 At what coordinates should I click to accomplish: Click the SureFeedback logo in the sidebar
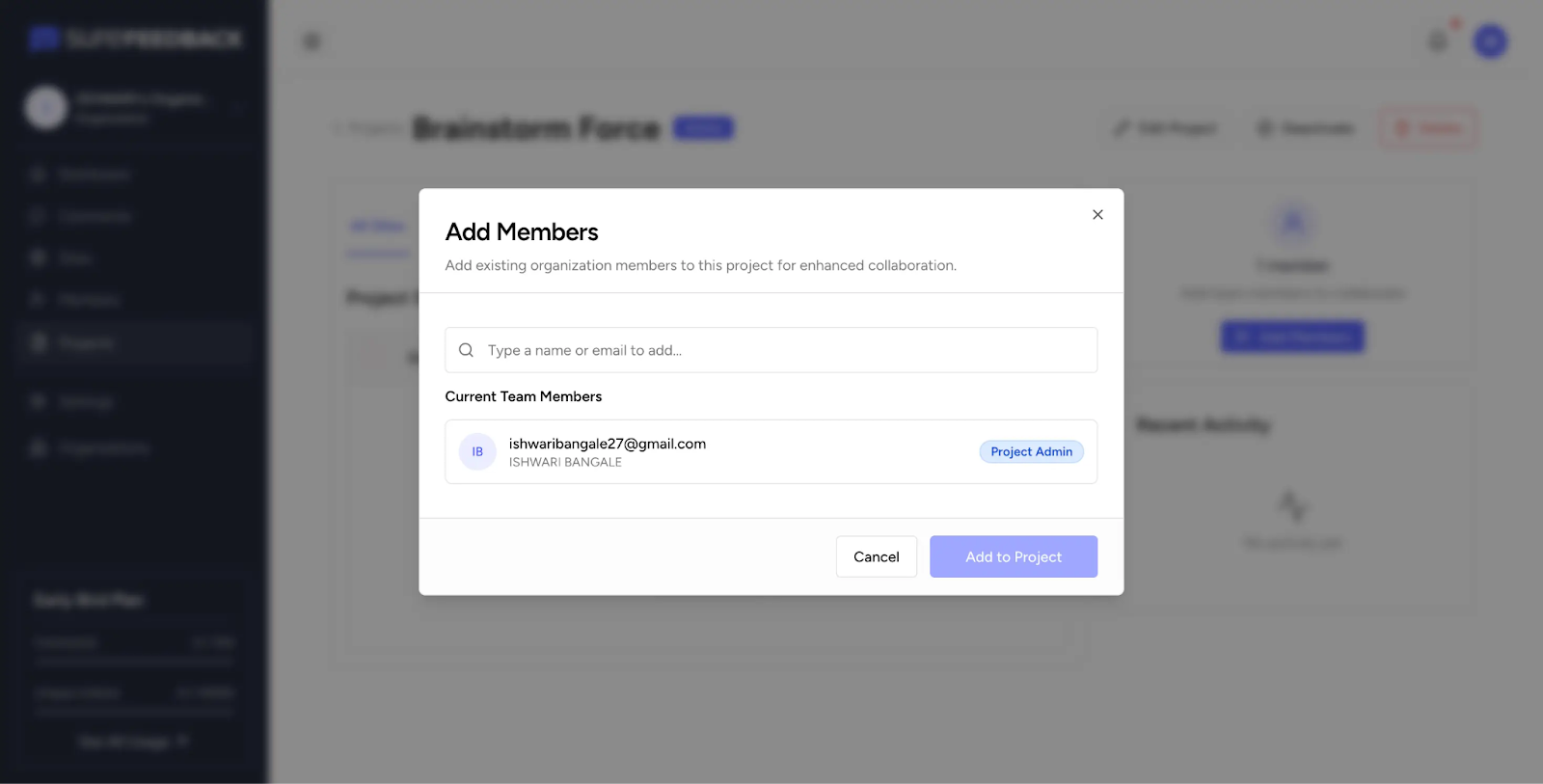tap(135, 39)
